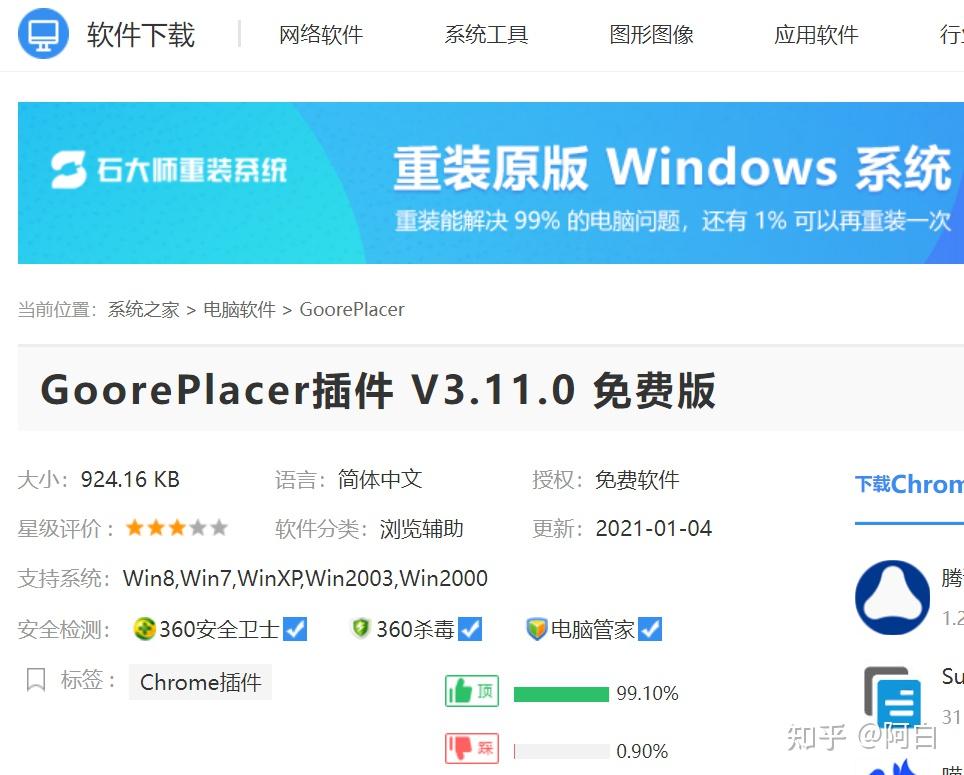Click the GoorePlacer插件 V3.11.0 免费版 title
This screenshot has height=775, width=964.
click(378, 390)
